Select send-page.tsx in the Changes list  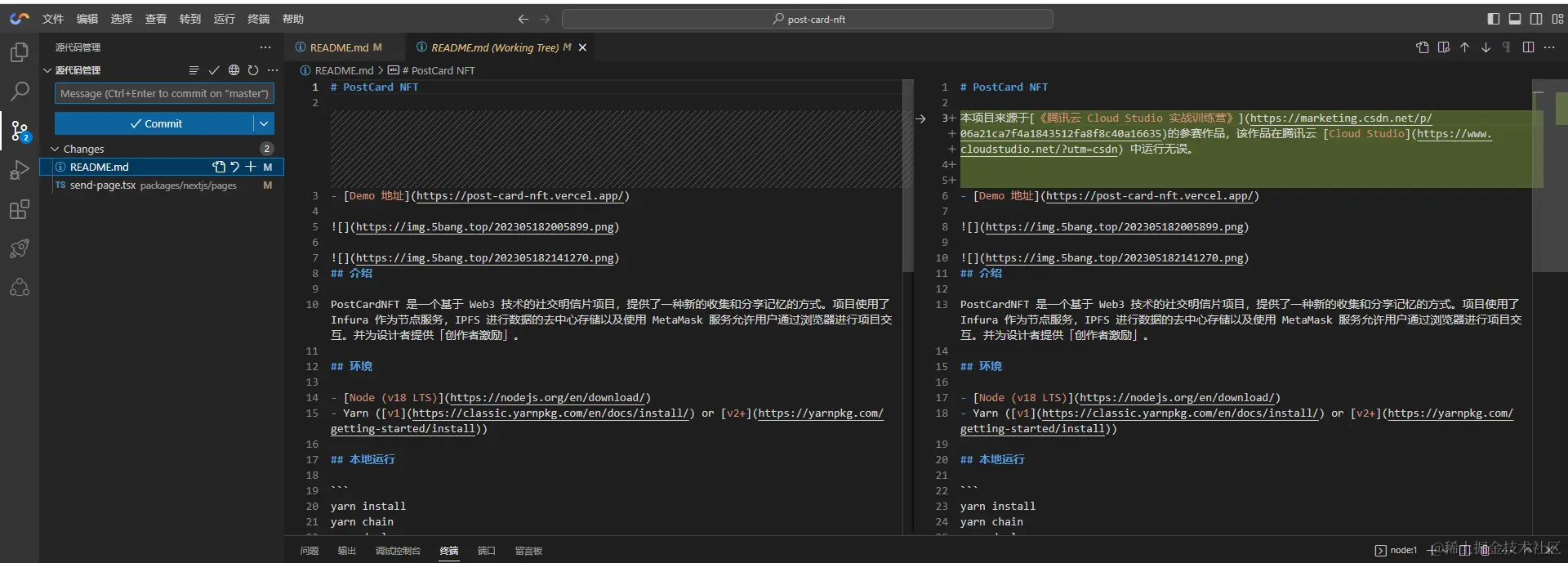click(x=162, y=185)
